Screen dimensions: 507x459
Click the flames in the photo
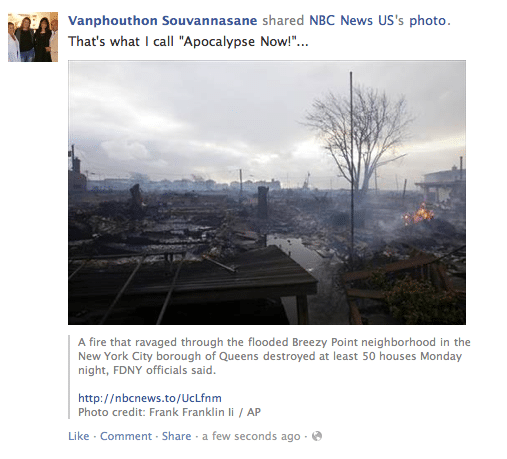coord(419,214)
